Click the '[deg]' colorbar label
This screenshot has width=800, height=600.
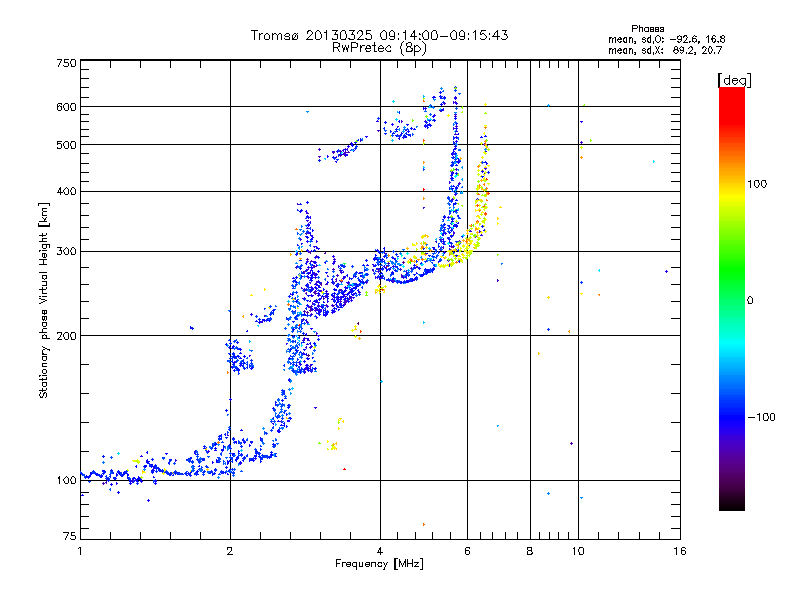[734, 81]
